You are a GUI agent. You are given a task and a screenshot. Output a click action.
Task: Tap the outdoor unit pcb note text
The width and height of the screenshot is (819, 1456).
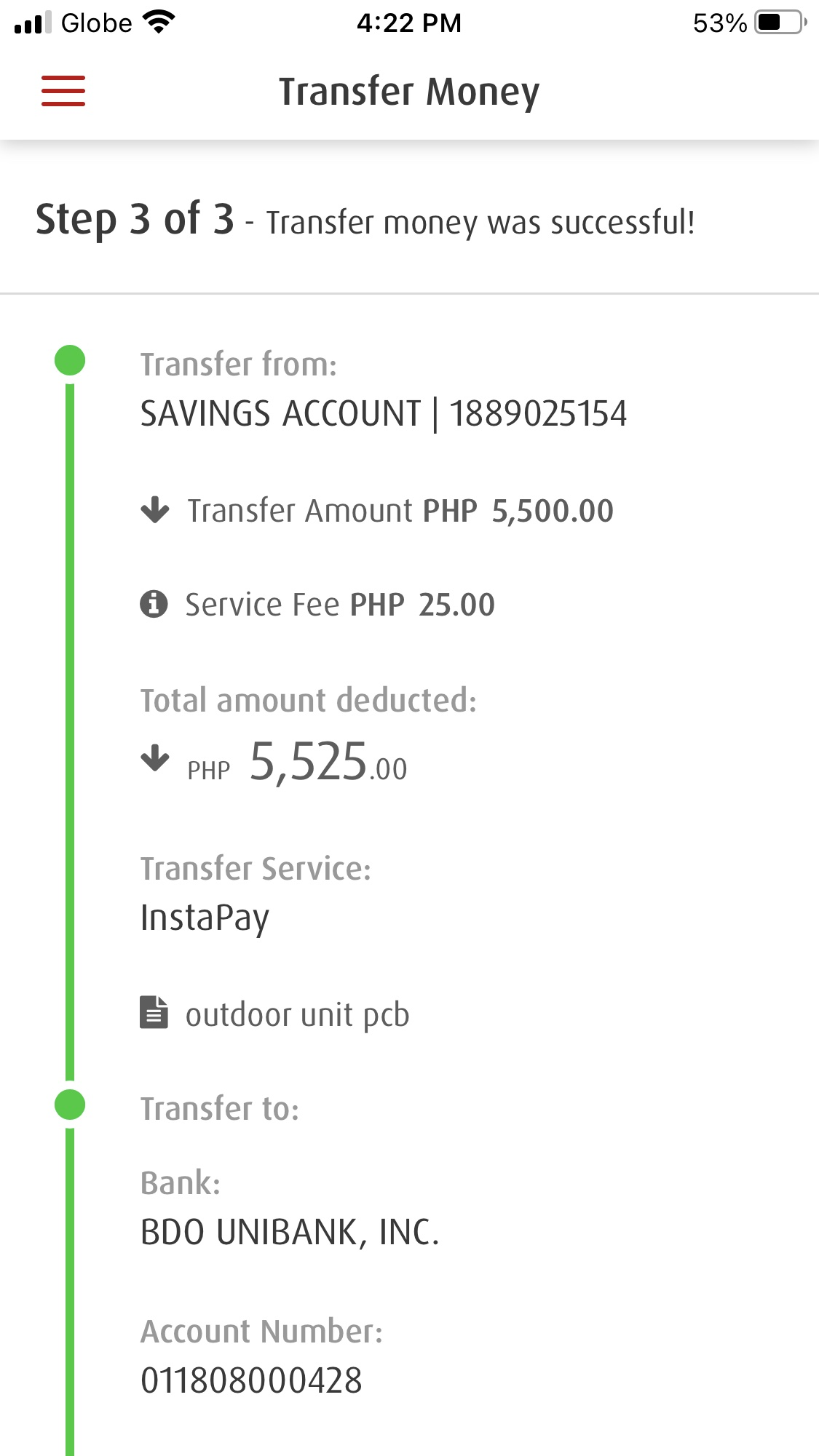[x=297, y=1015]
